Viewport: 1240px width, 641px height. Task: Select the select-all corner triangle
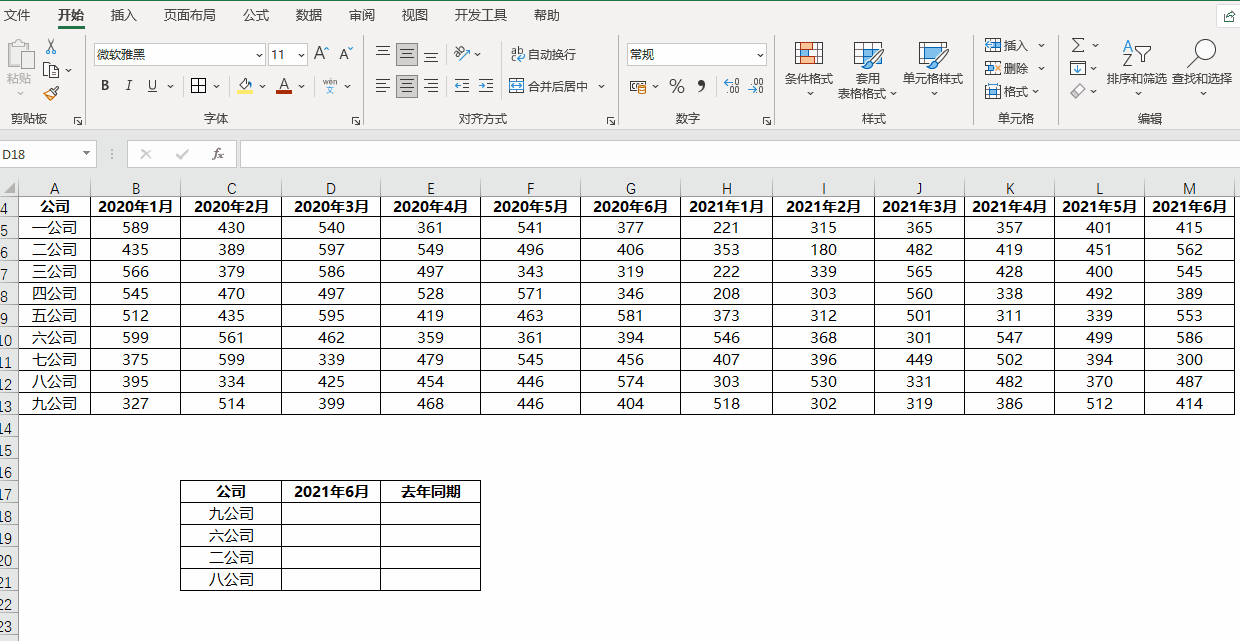point(9,188)
